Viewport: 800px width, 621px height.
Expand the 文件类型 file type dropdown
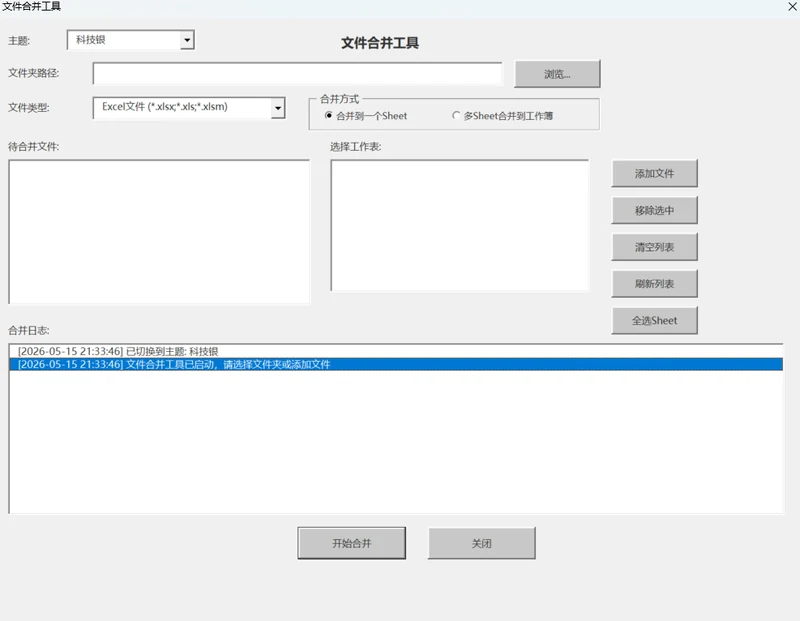pos(278,108)
